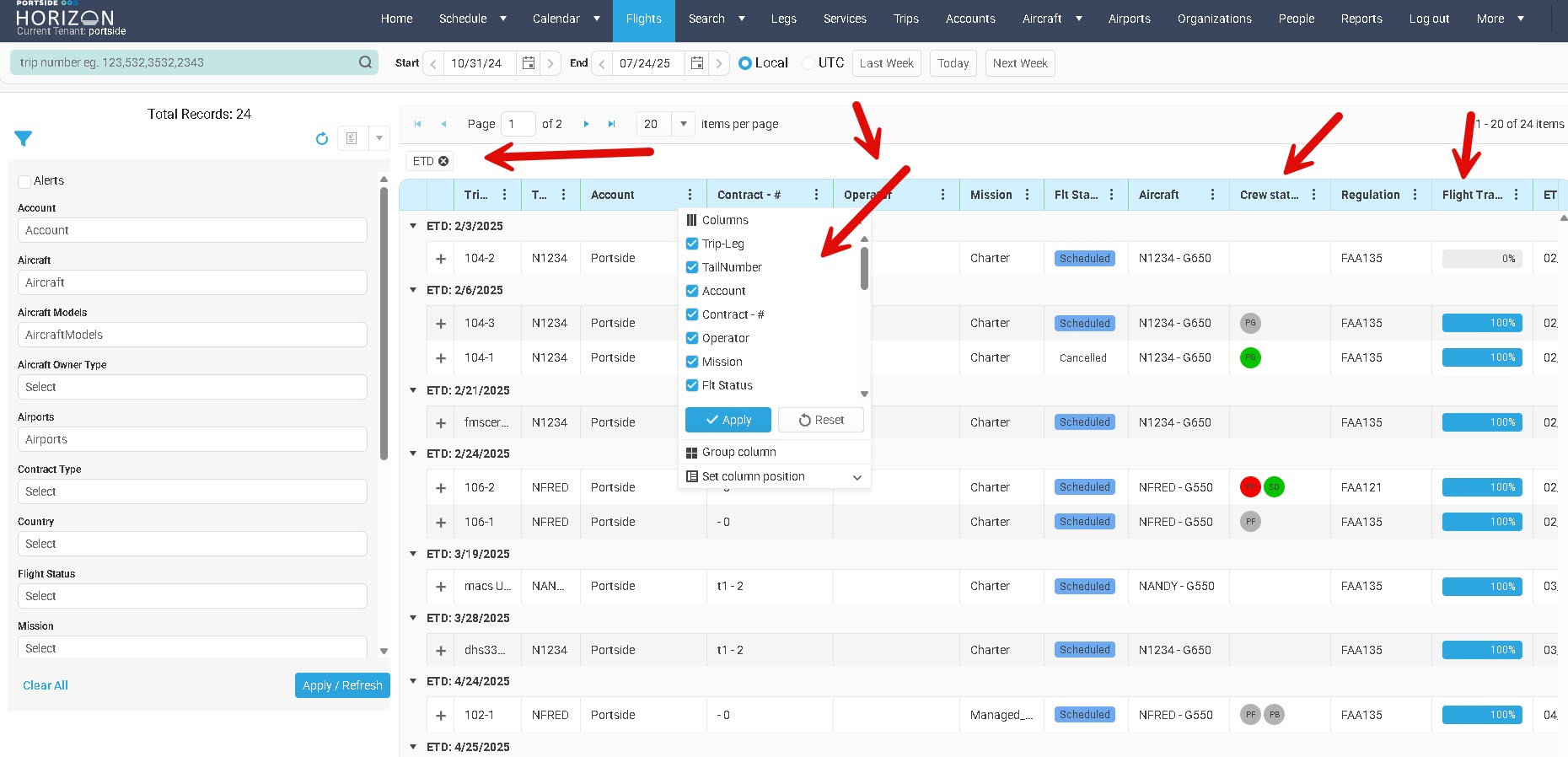
Task: Click the trip number search magnifier icon
Action: (365, 62)
